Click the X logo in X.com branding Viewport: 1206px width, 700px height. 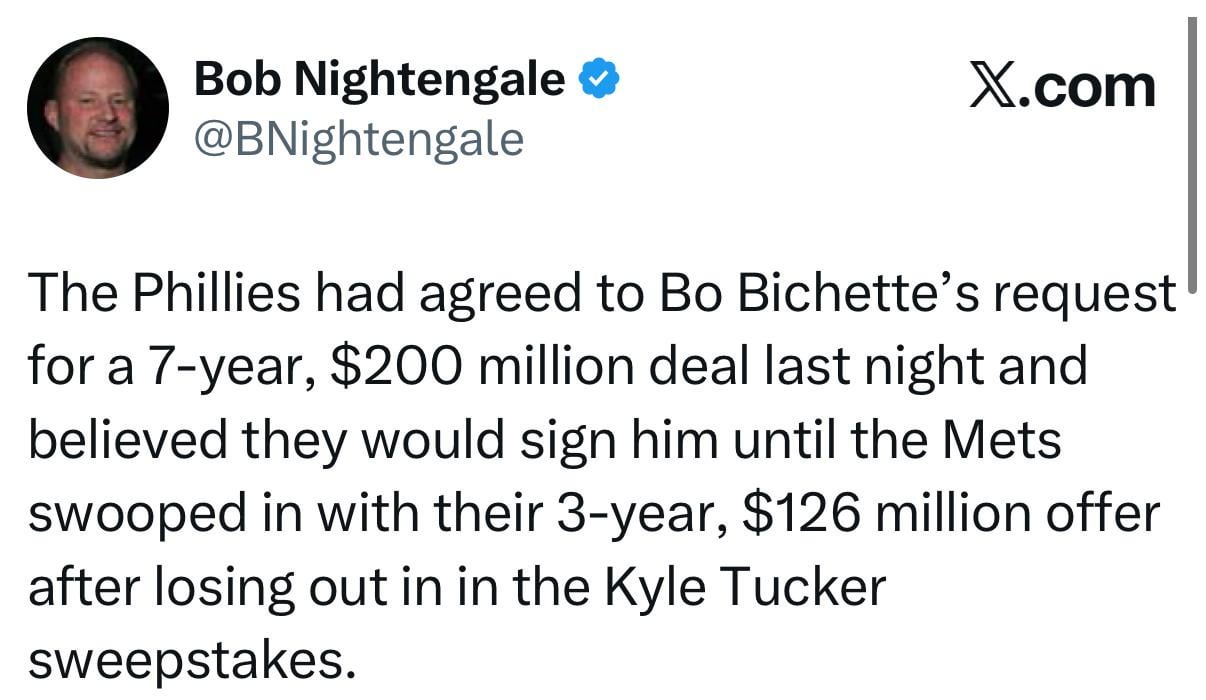pos(995,85)
